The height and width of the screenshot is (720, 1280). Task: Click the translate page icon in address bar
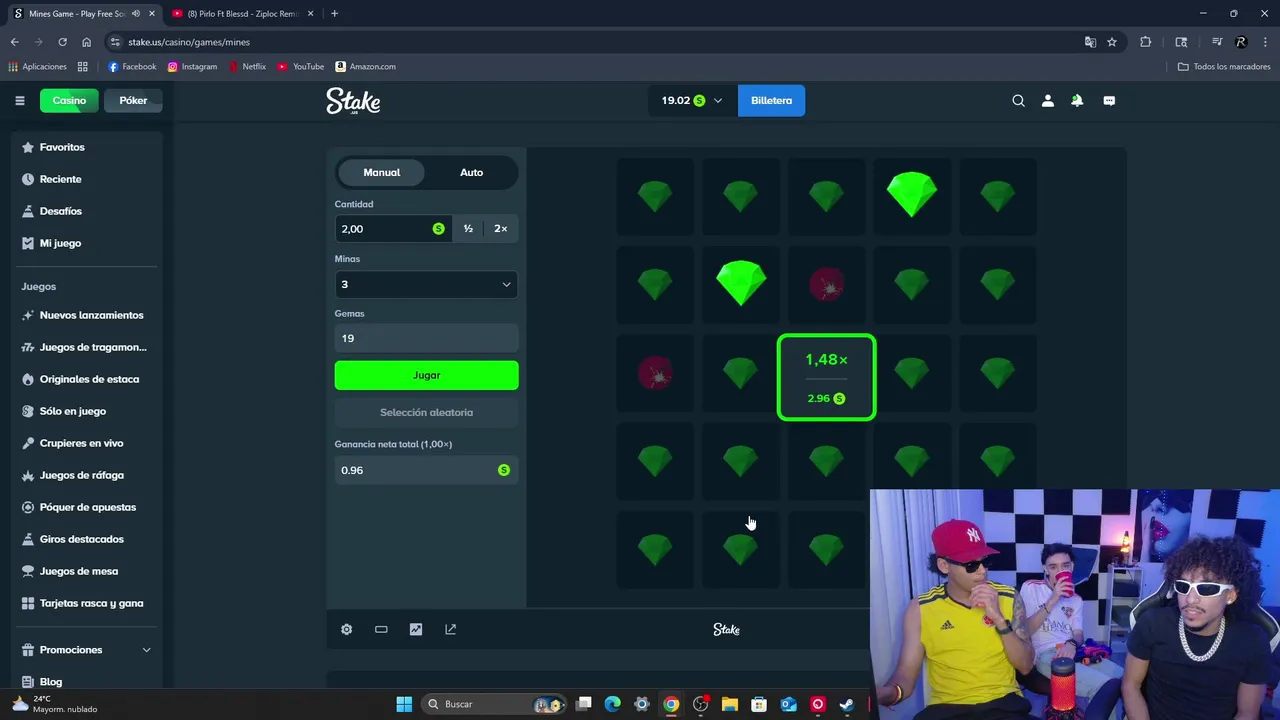(1090, 42)
